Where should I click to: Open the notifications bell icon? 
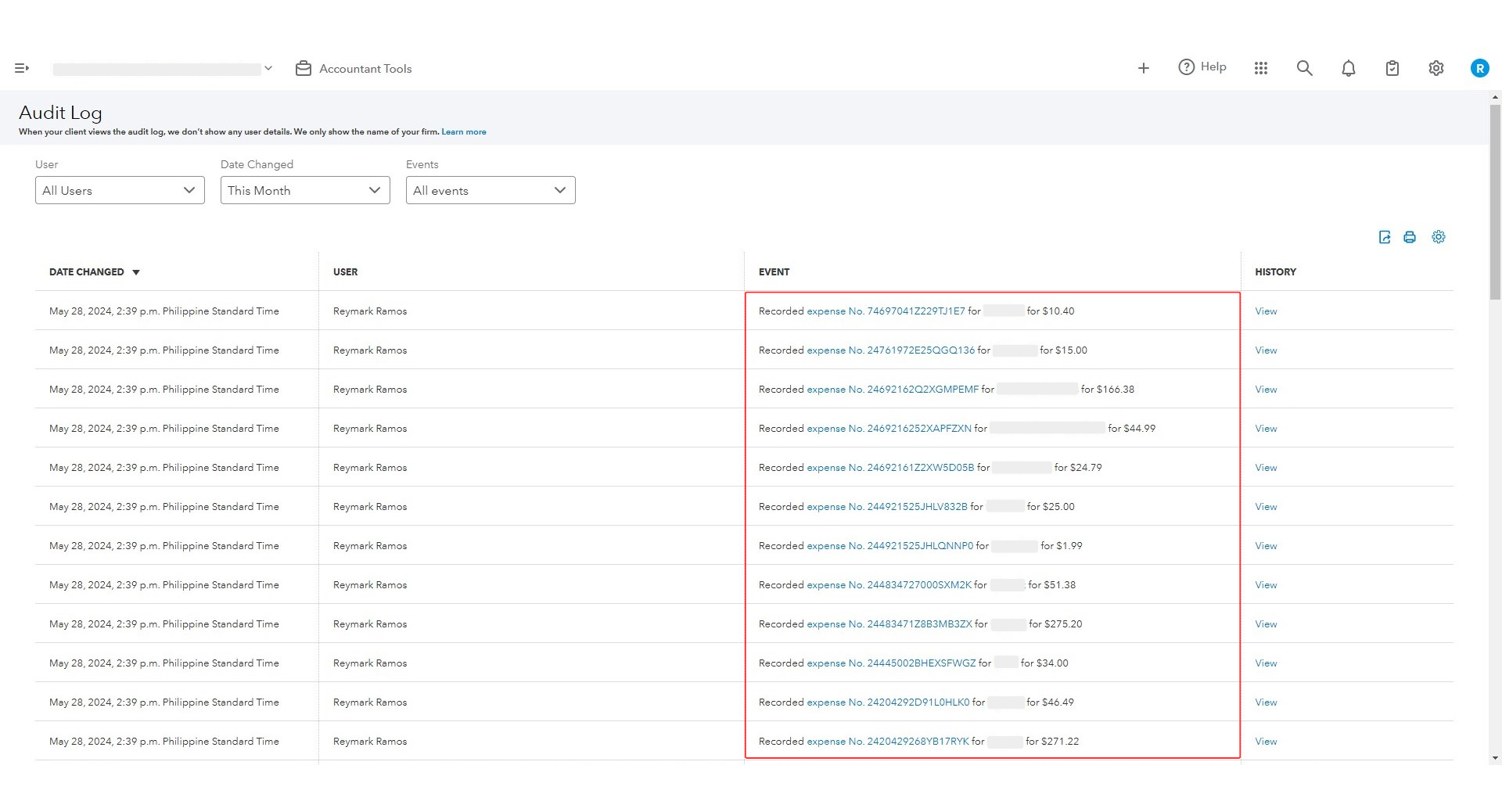tap(1348, 69)
